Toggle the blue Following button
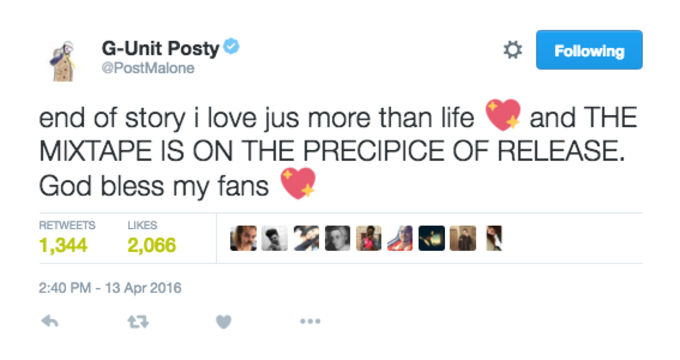This screenshot has width=680, height=360. (x=589, y=50)
